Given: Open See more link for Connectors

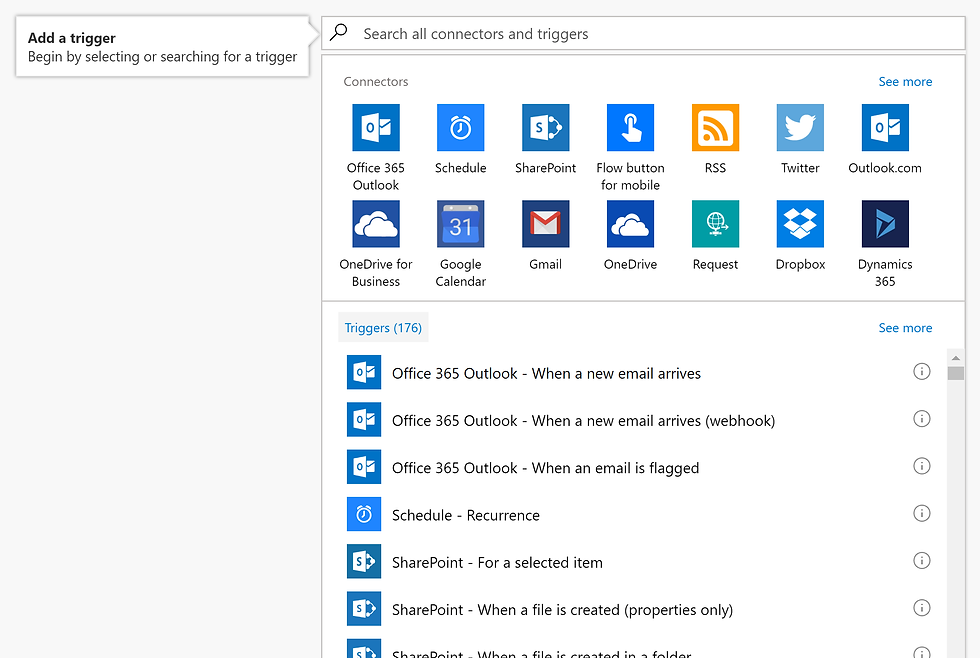Looking at the screenshot, I should coord(905,82).
